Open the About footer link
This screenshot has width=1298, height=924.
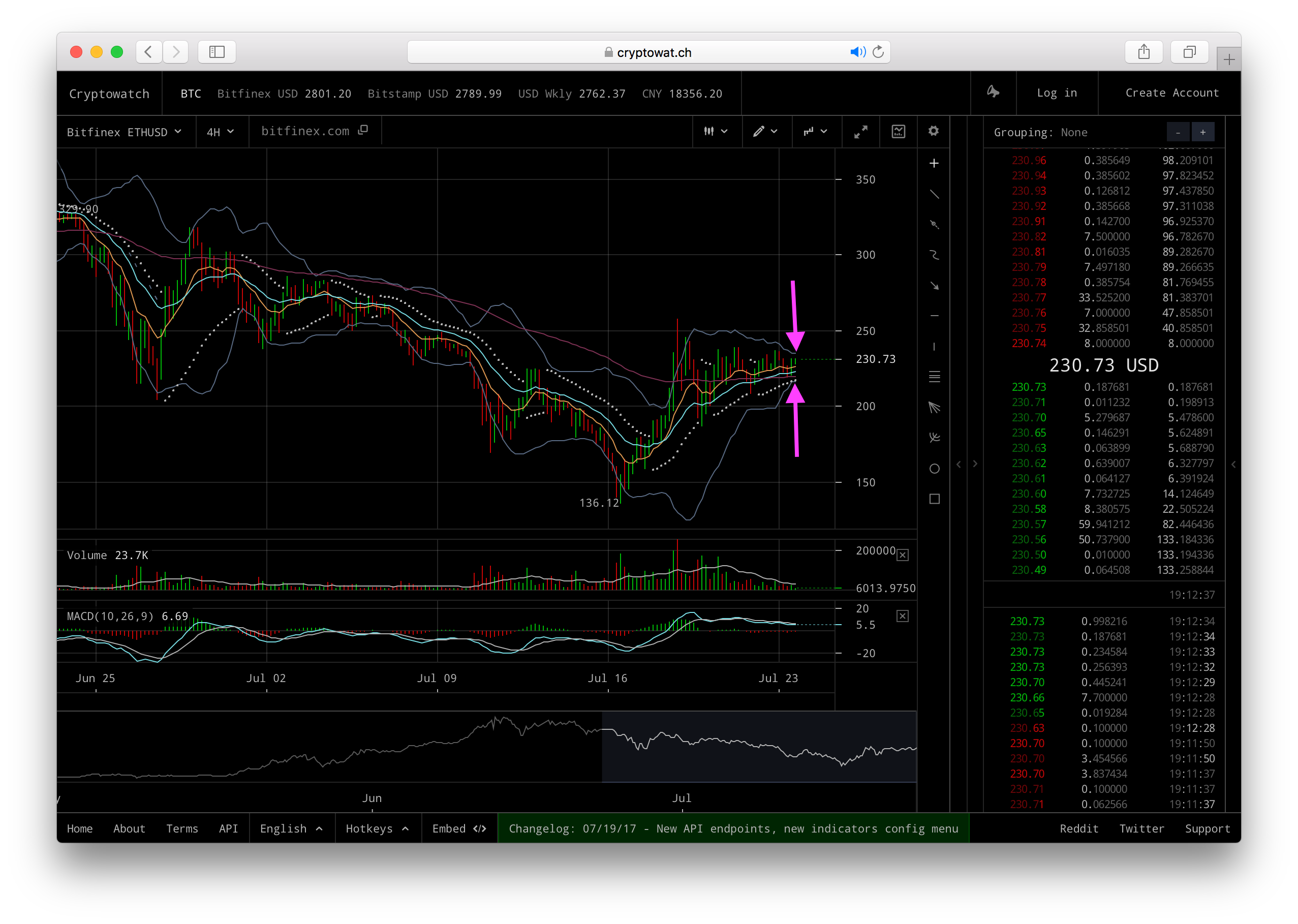click(x=129, y=829)
